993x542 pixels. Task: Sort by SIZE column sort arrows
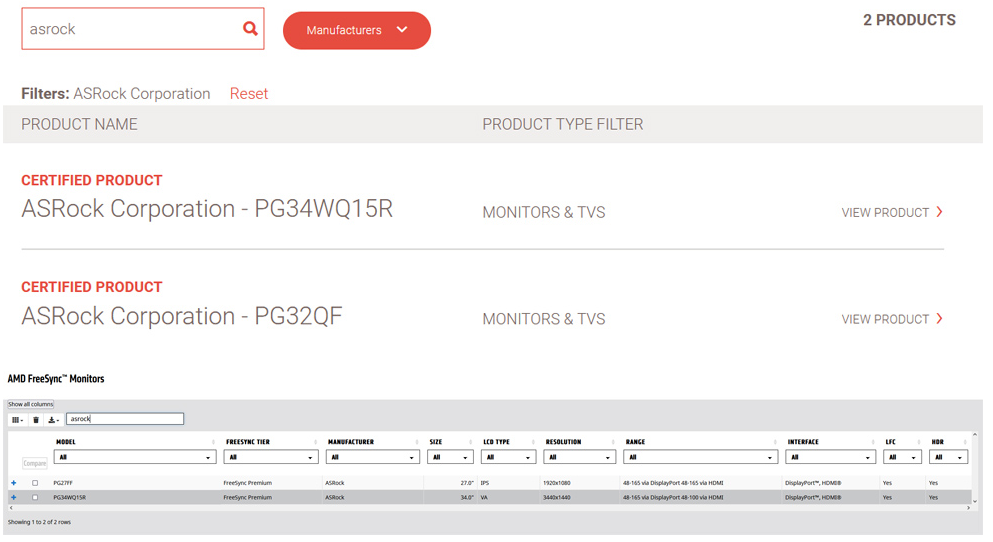click(471, 442)
